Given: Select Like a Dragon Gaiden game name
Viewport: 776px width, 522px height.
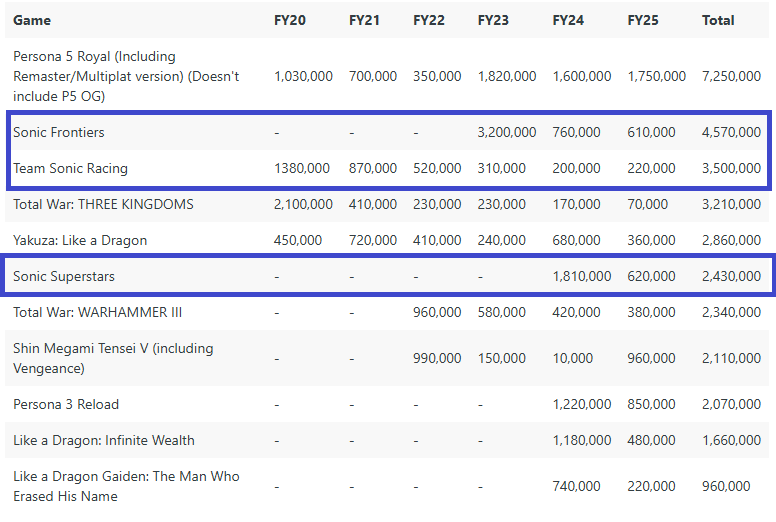Looking at the screenshot, I should coord(126,486).
